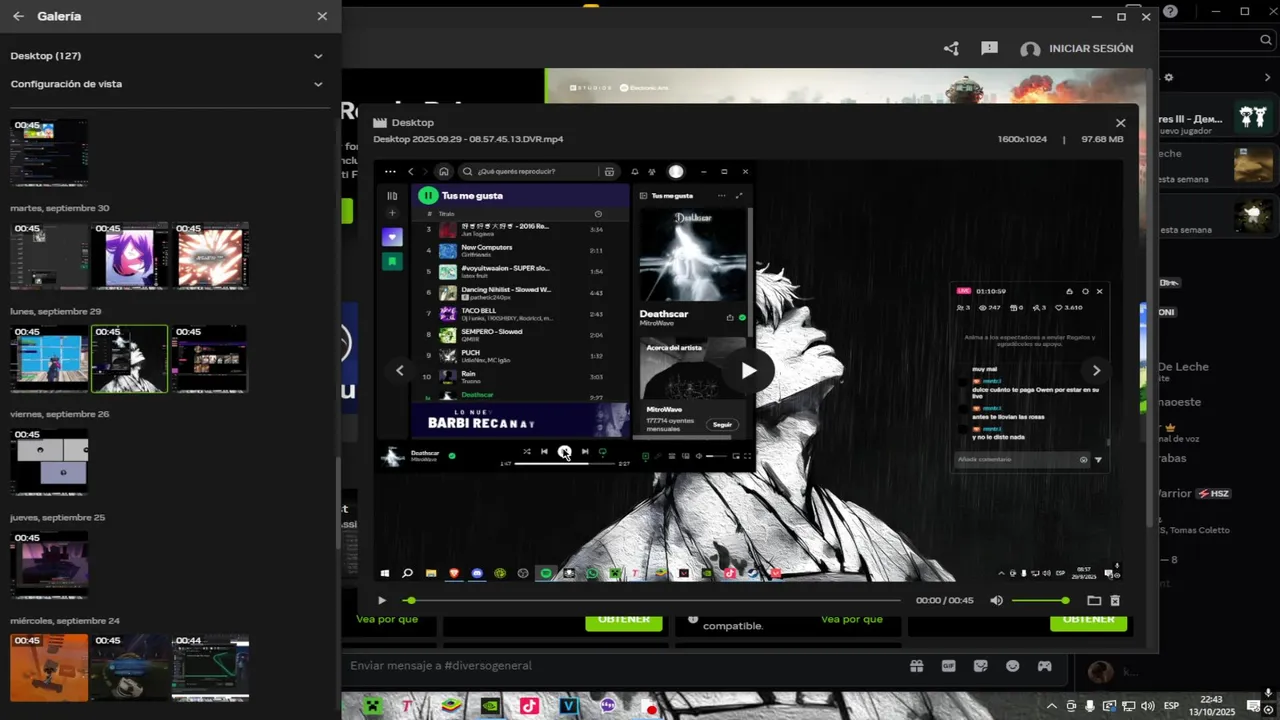Screen dimensions: 1280x720
Task: Go to previous recording with left arrow
Action: click(x=400, y=371)
